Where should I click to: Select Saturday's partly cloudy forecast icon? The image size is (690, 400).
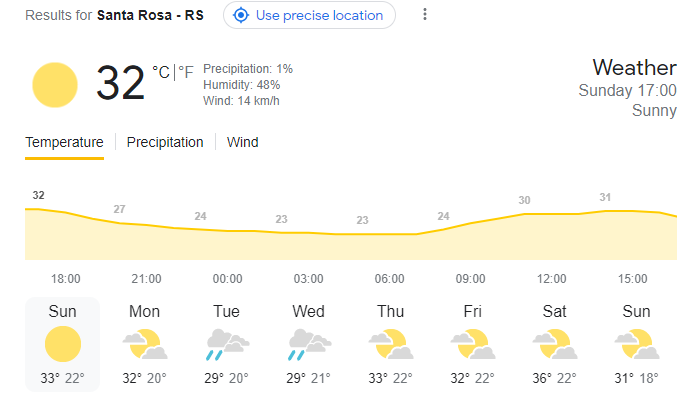click(554, 344)
